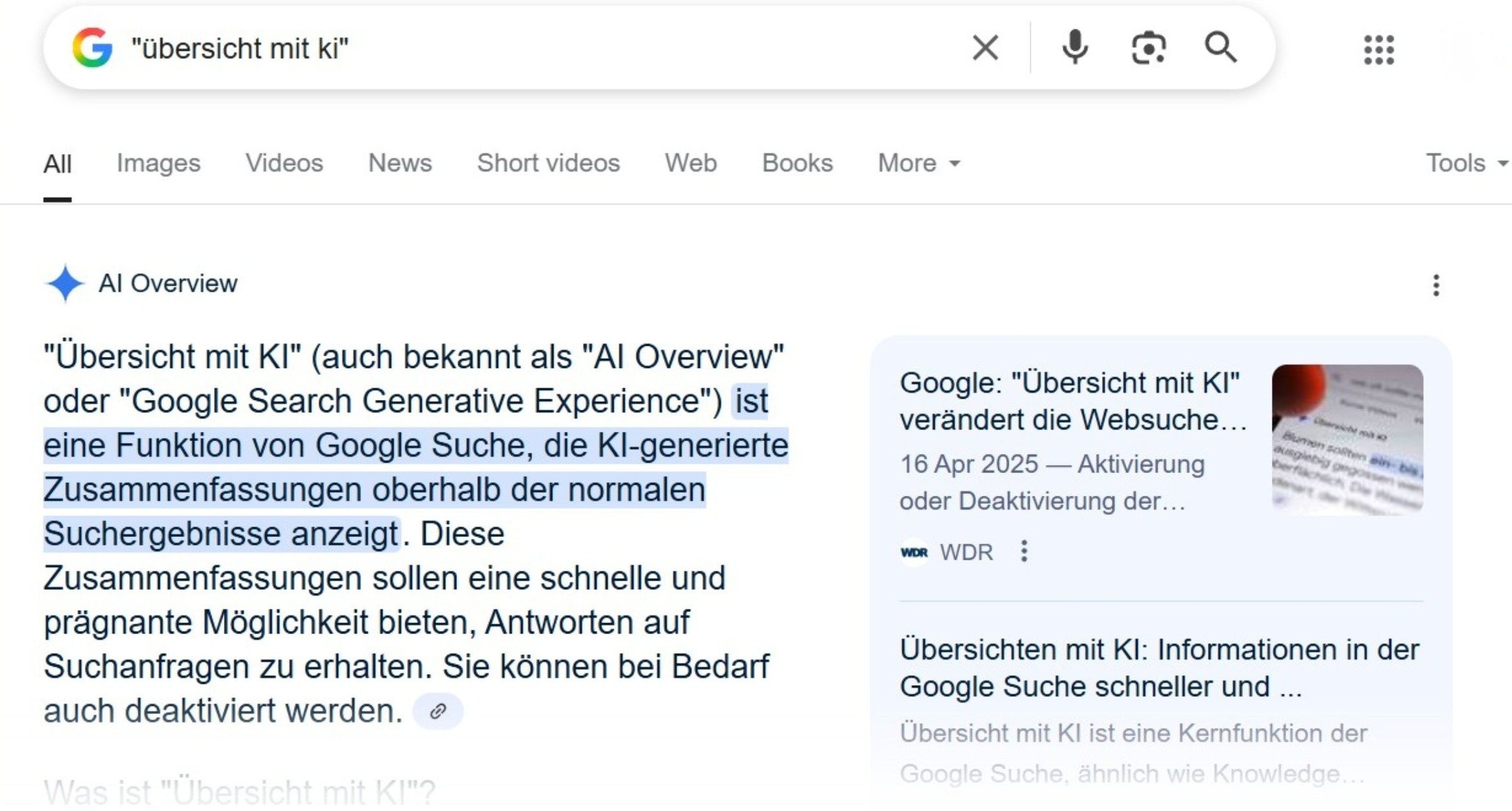This screenshot has height=811, width=1512.
Task: Open the Google apps grid
Action: [x=1379, y=50]
